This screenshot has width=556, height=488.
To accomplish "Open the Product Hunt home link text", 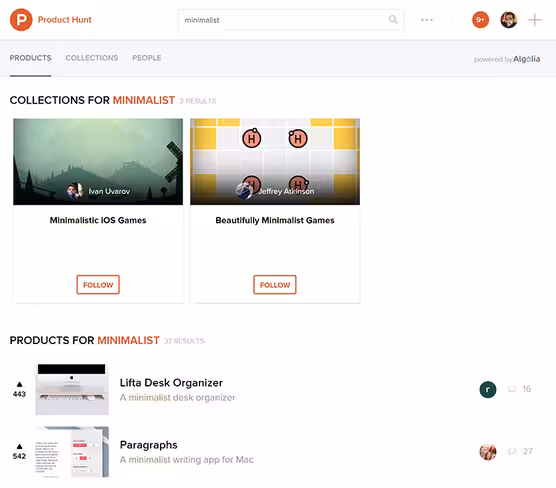I will tap(65, 20).
